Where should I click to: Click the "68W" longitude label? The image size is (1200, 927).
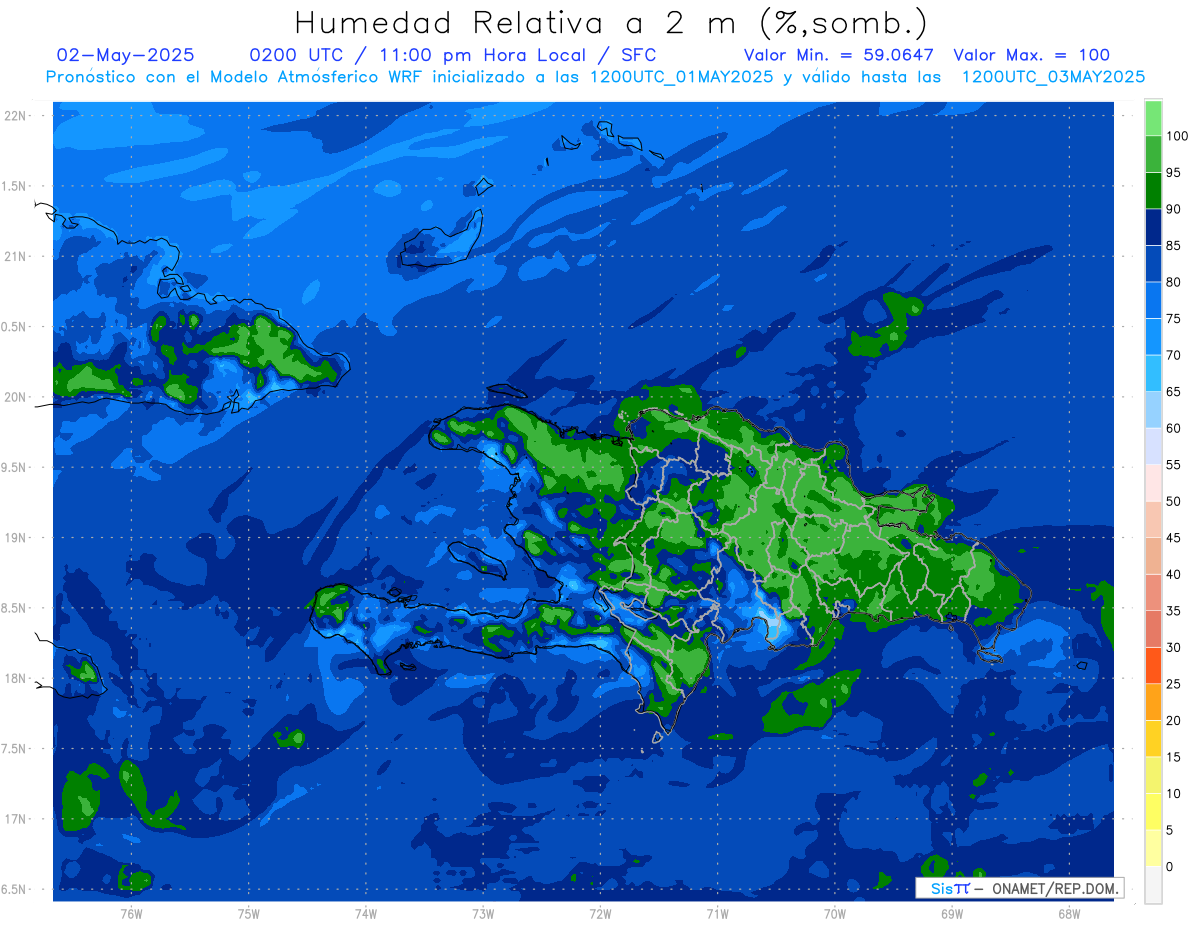click(1069, 914)
